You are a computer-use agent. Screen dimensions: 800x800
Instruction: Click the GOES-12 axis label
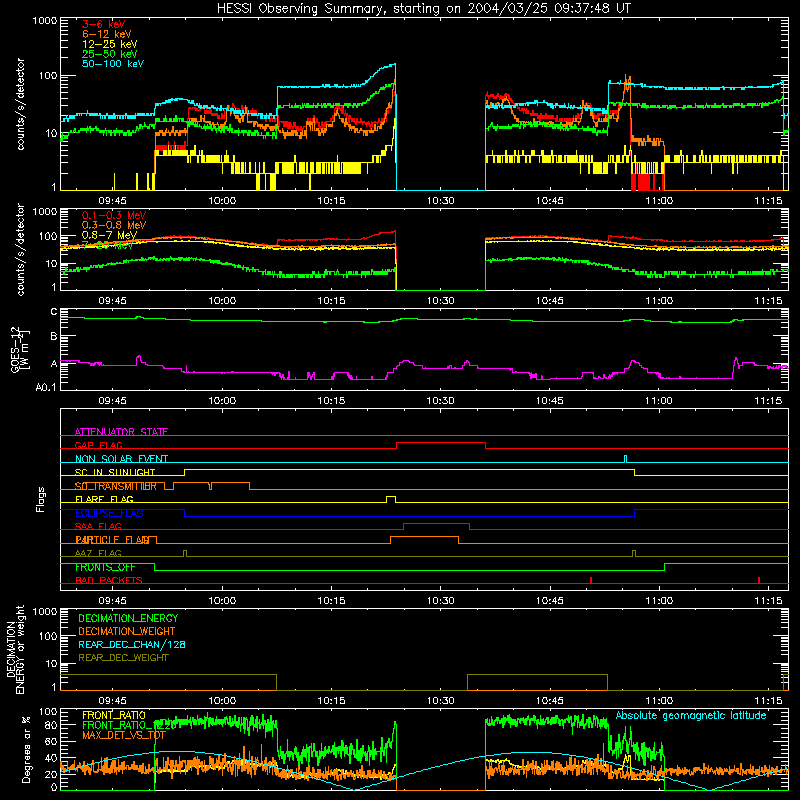19,349
